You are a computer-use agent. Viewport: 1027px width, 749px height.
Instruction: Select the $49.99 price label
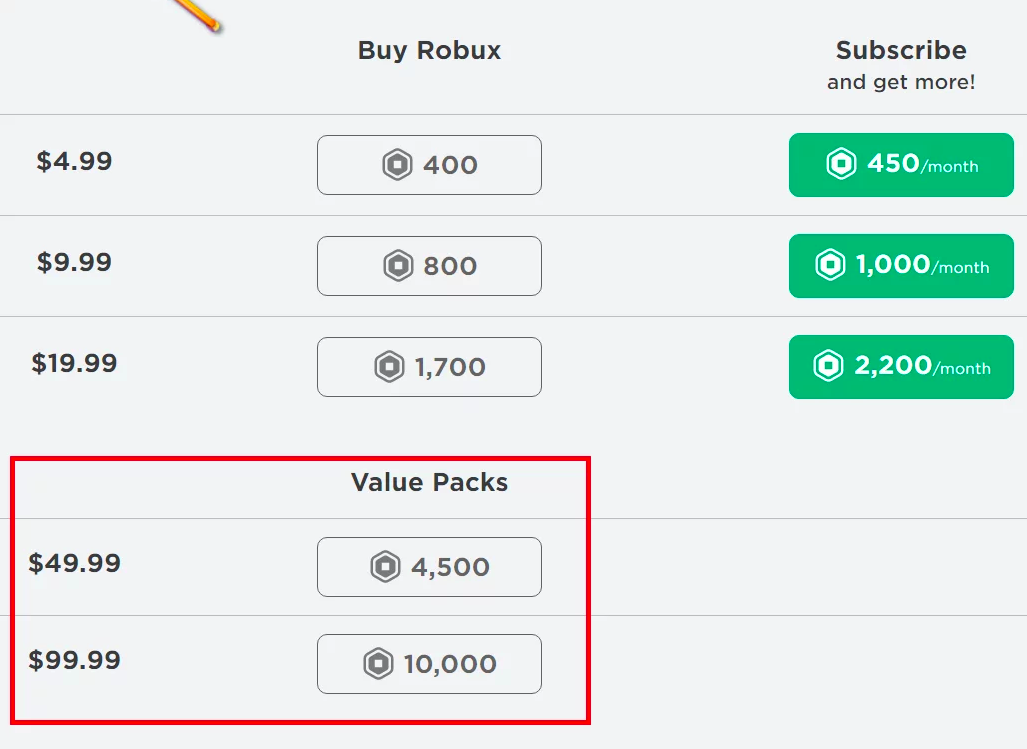(x=74, y=563)
